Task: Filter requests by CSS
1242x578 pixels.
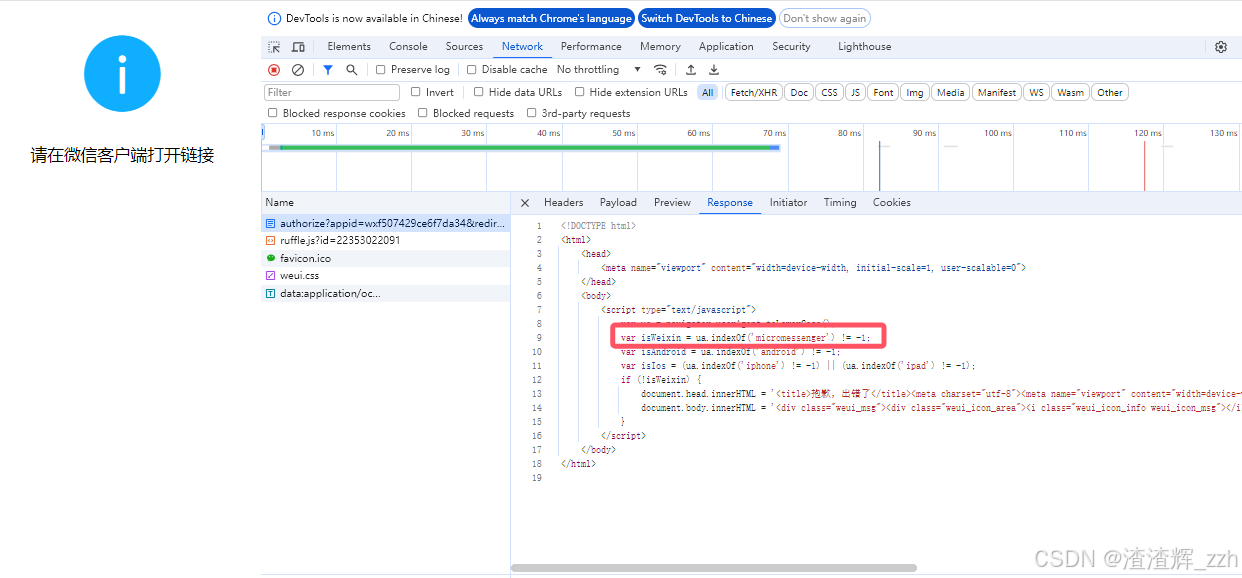Action: [829, 92]
